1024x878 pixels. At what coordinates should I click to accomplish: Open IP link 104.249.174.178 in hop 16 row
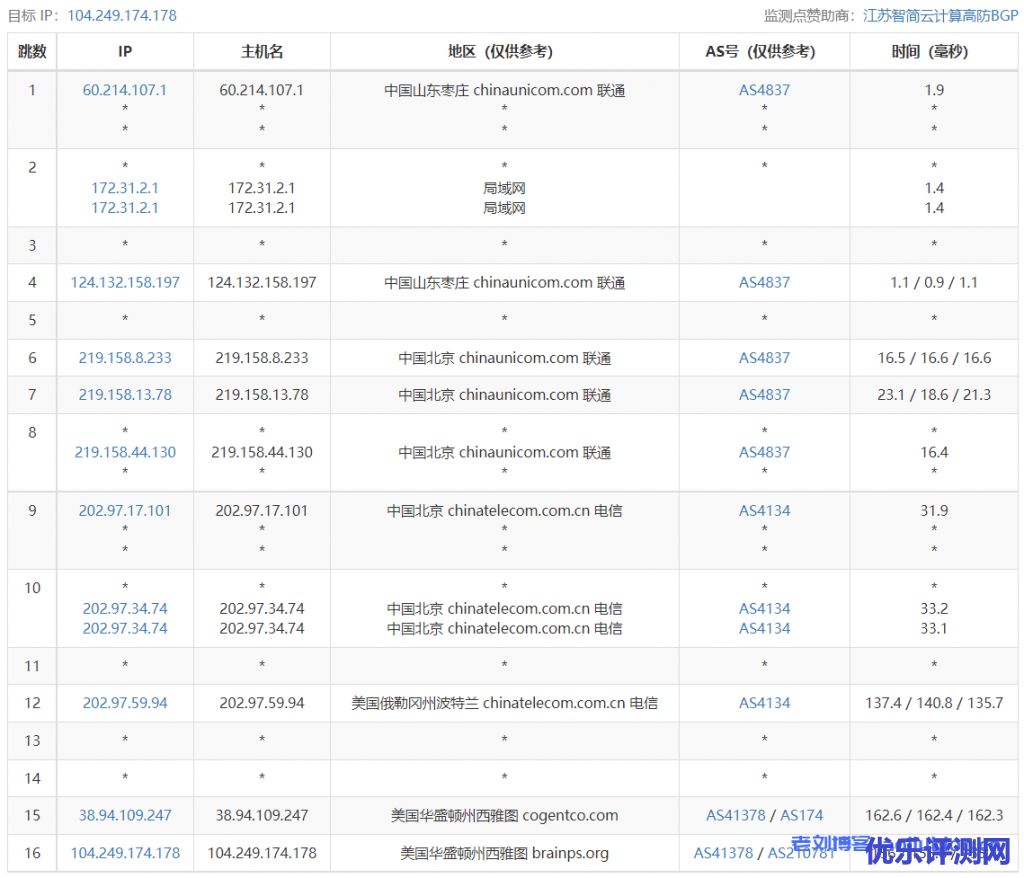coord(125,853)
